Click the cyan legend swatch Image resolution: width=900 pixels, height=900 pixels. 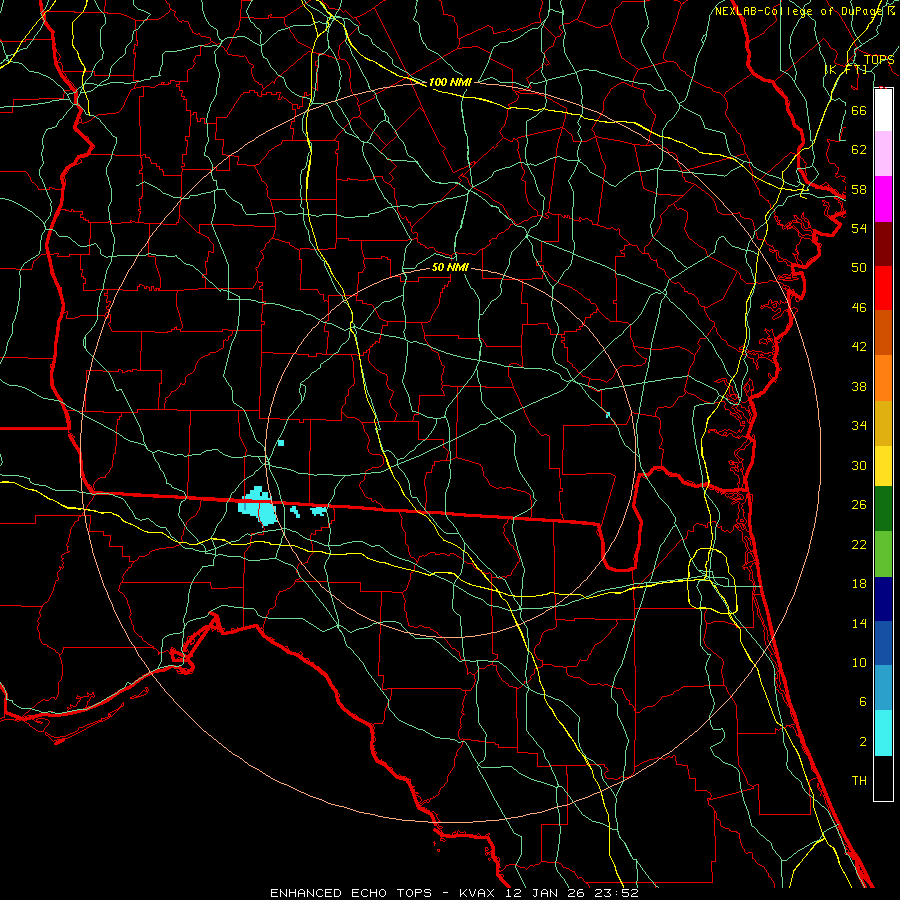pos(883,733)
